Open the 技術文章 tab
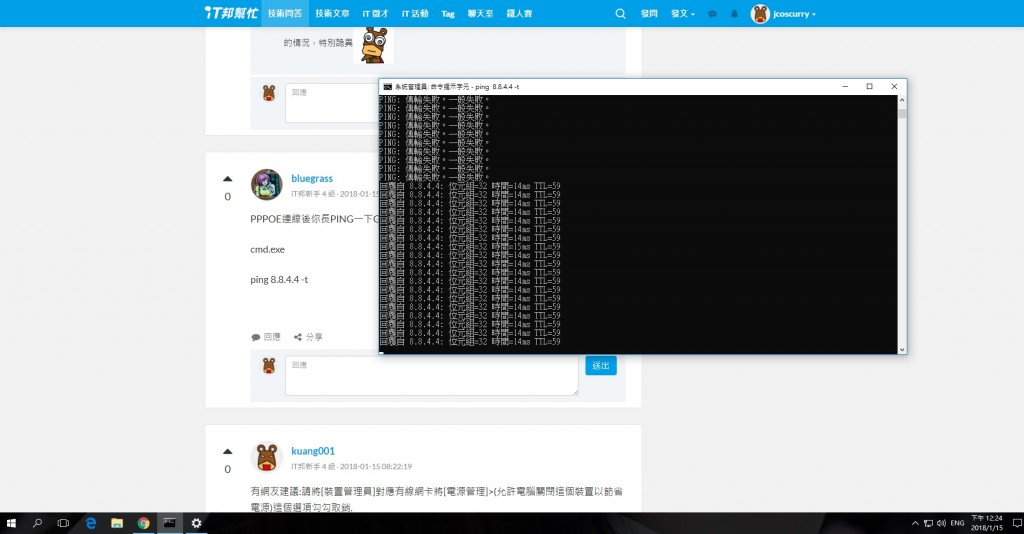Image resolution: width=1024 pixels, height=534 pixels. pos(332,13)
